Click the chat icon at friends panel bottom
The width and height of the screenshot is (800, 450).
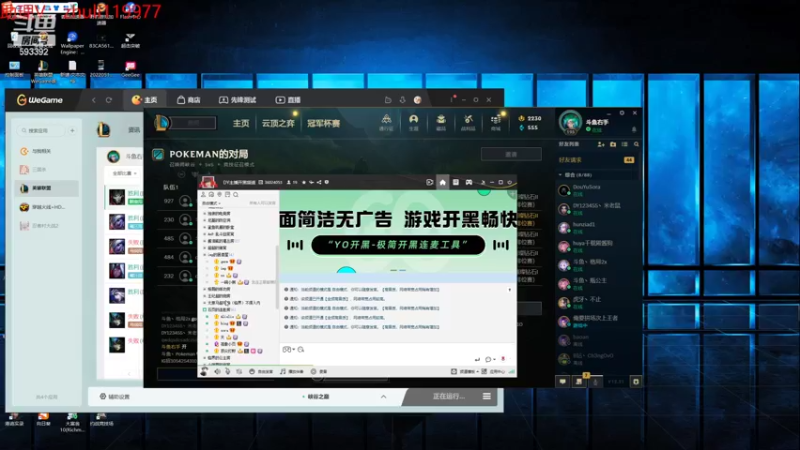(563, 381)
